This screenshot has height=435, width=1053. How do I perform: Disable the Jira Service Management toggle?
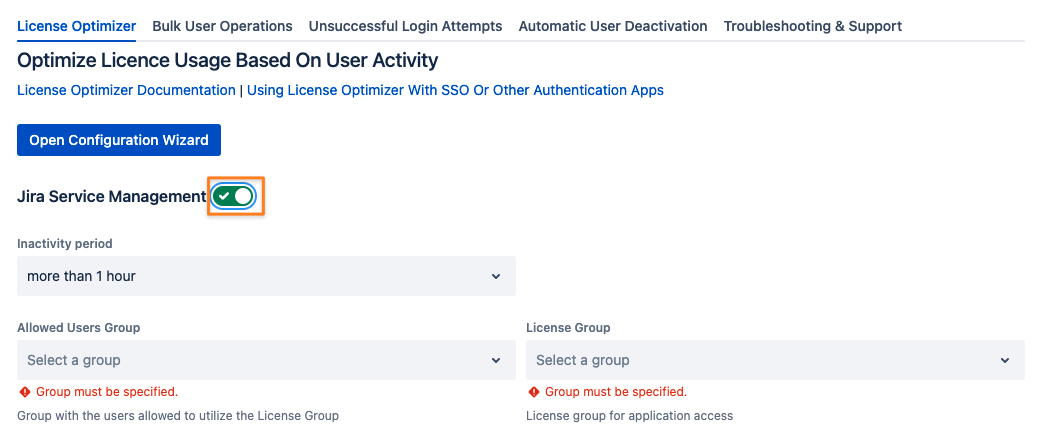click(x=235, y=197)
